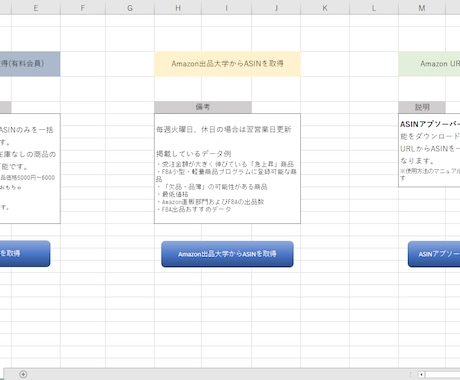Click the line 'Amazon直販部門およびFBAの出品数'
The height and width of the screenshot is (380, 460).
click(210, 202)
